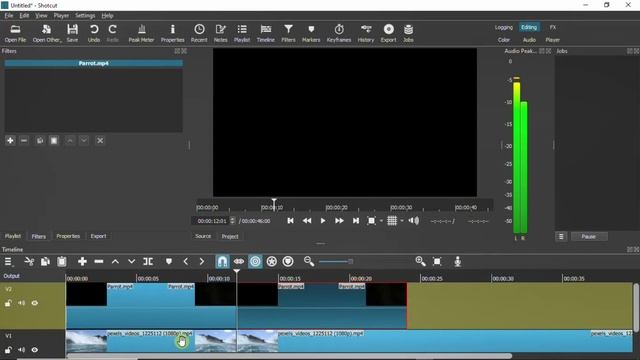640x360 pixels.
Task: Switch to the Source tab
Action: point(203,236)
